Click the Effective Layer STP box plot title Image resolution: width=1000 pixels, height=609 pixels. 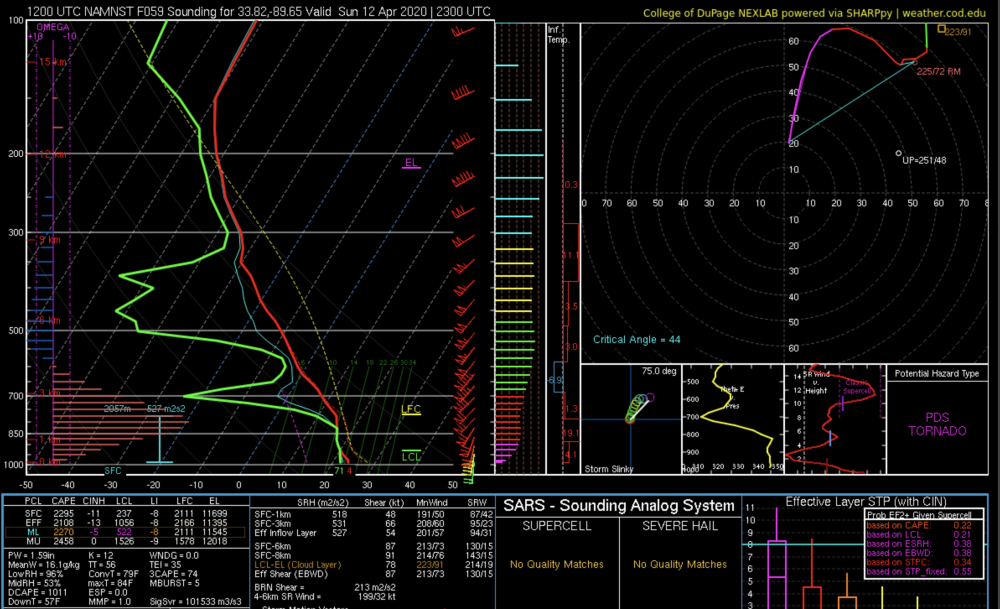point(870,501)
